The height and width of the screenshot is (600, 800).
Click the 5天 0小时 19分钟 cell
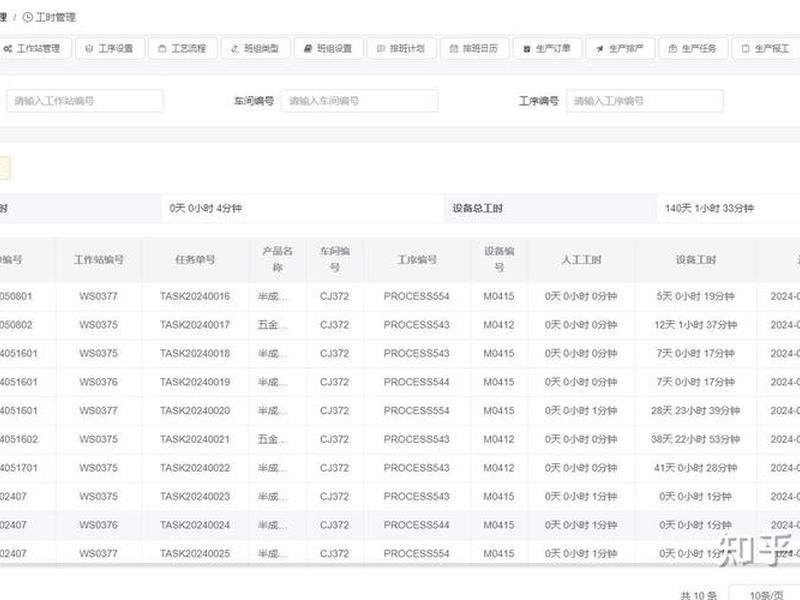[x=696, y=296]
